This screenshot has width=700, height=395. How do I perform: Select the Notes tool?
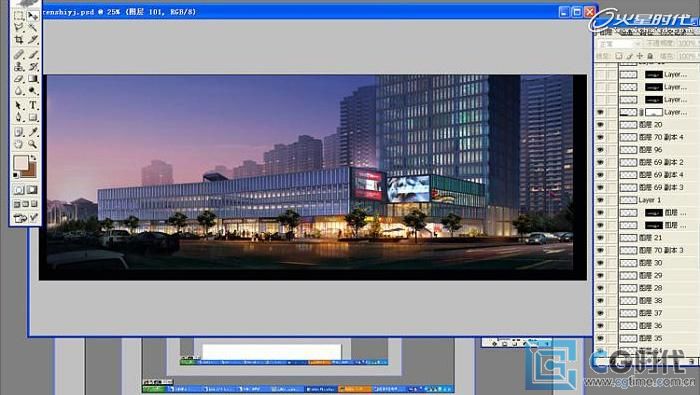click(19, 132)
